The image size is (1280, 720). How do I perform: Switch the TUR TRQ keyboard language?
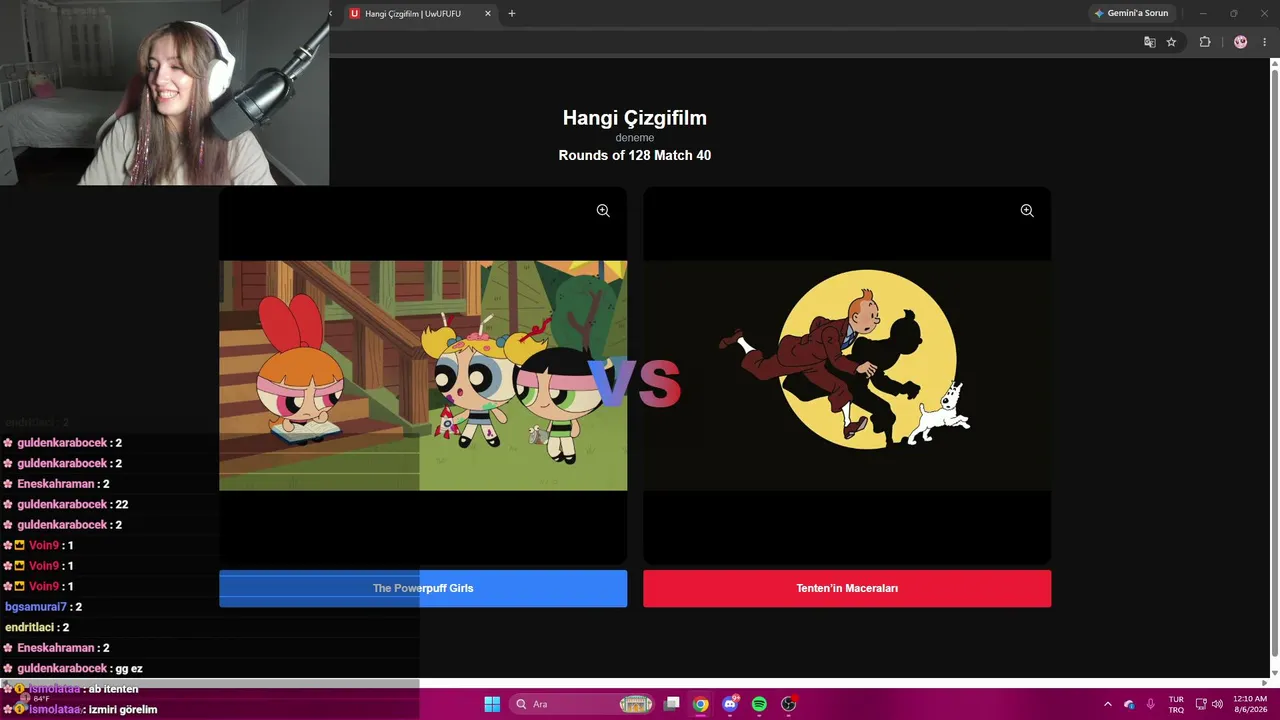(x=1176, y=704)
